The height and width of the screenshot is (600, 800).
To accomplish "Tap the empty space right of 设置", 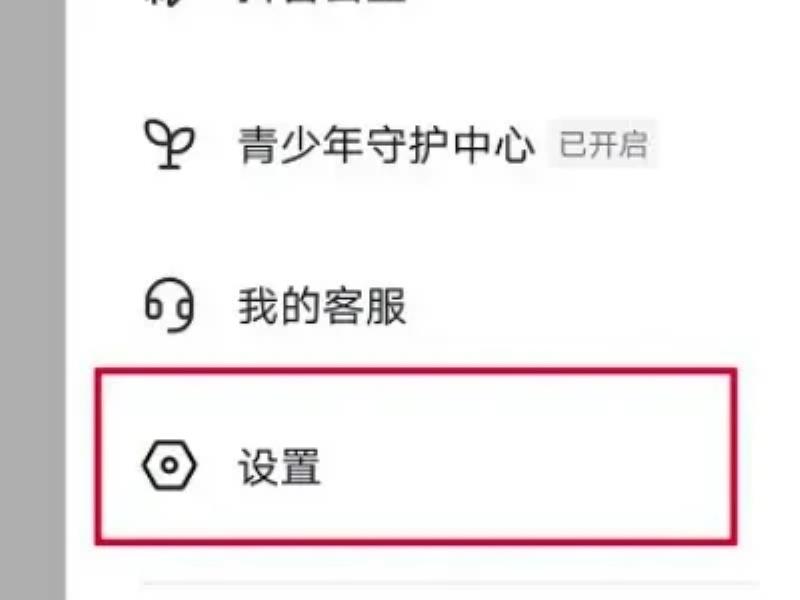I will pos(526,465).
